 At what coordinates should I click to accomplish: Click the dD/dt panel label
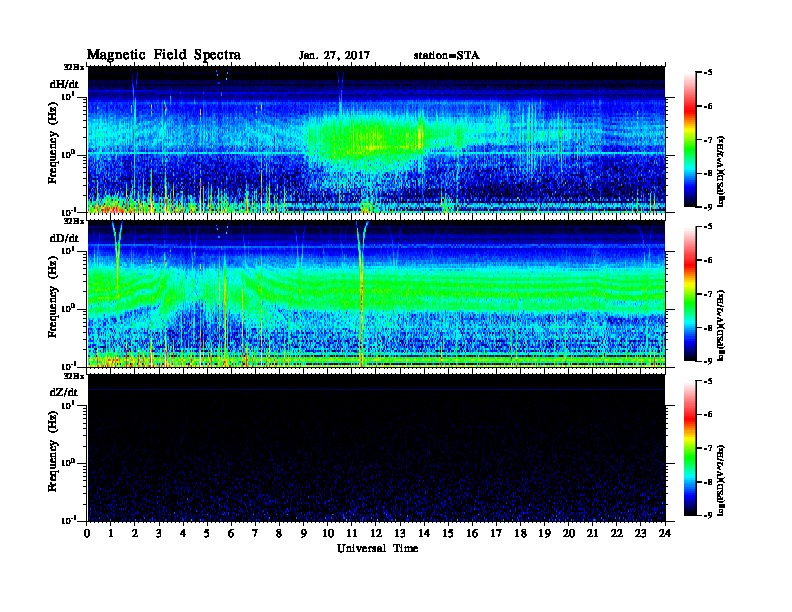click(64, 238)
